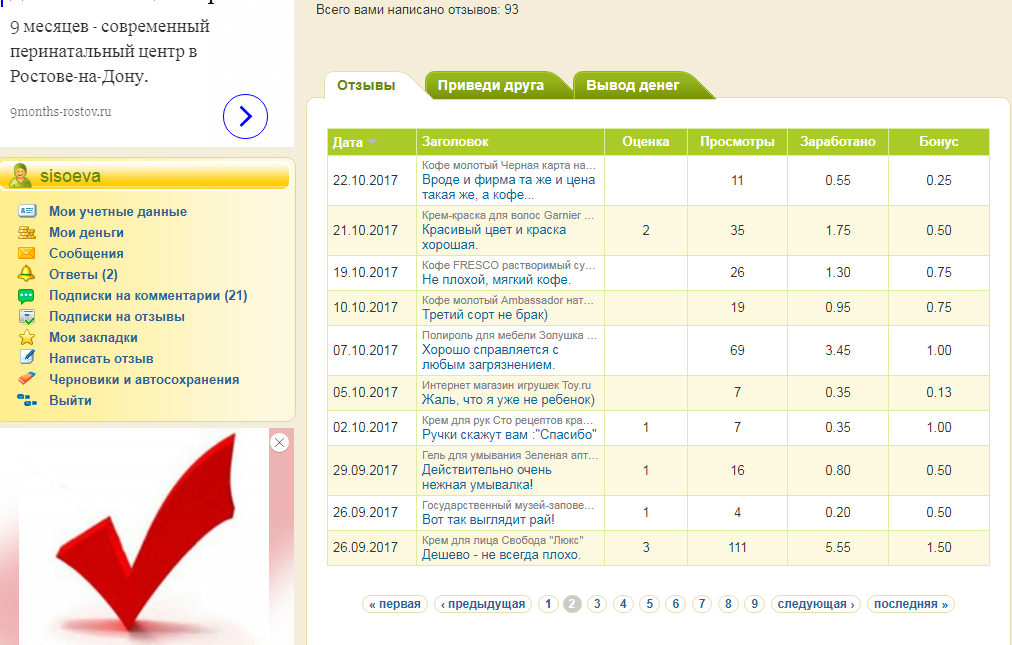Click the Выйти logout link
1012x645 pixels.
(x=70, y=400)
